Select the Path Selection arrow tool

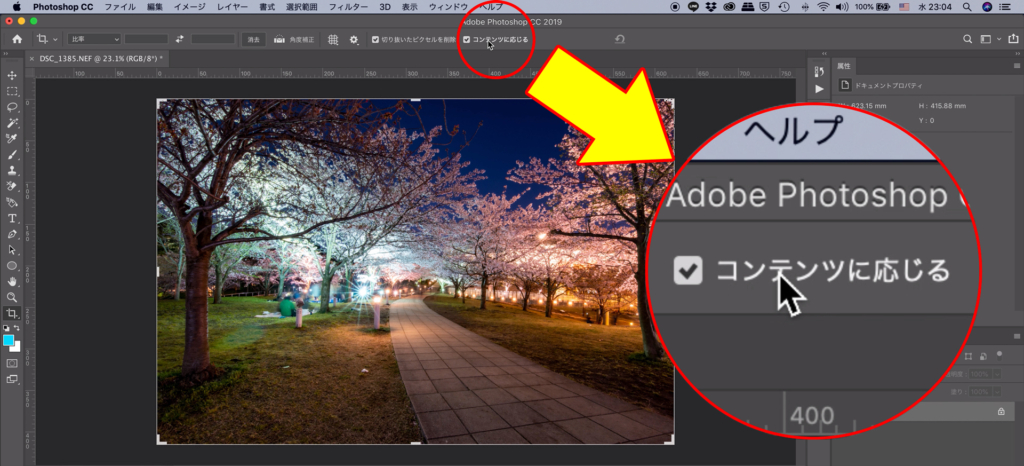12,250
